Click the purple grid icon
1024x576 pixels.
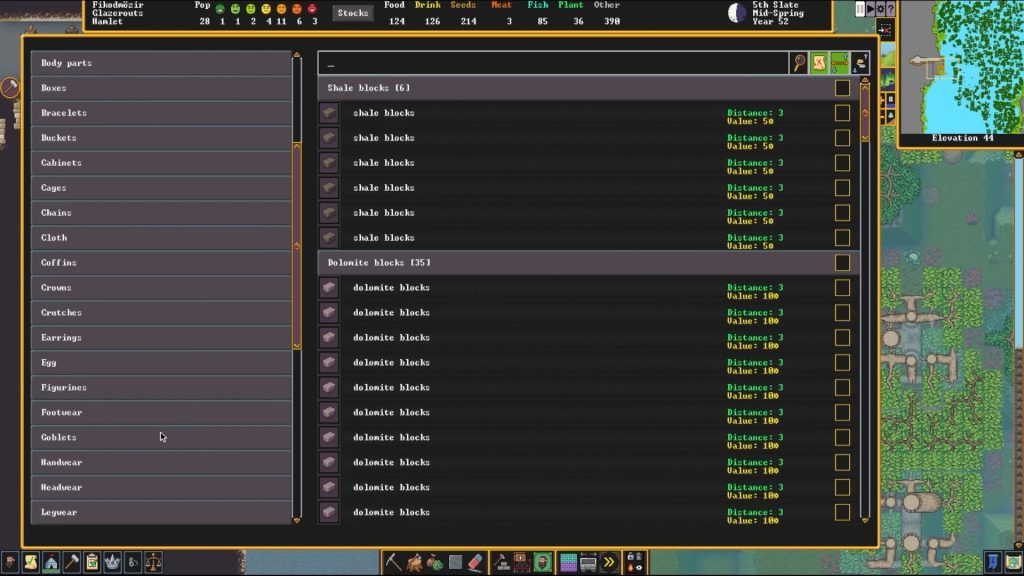click(x=568, y=562)
